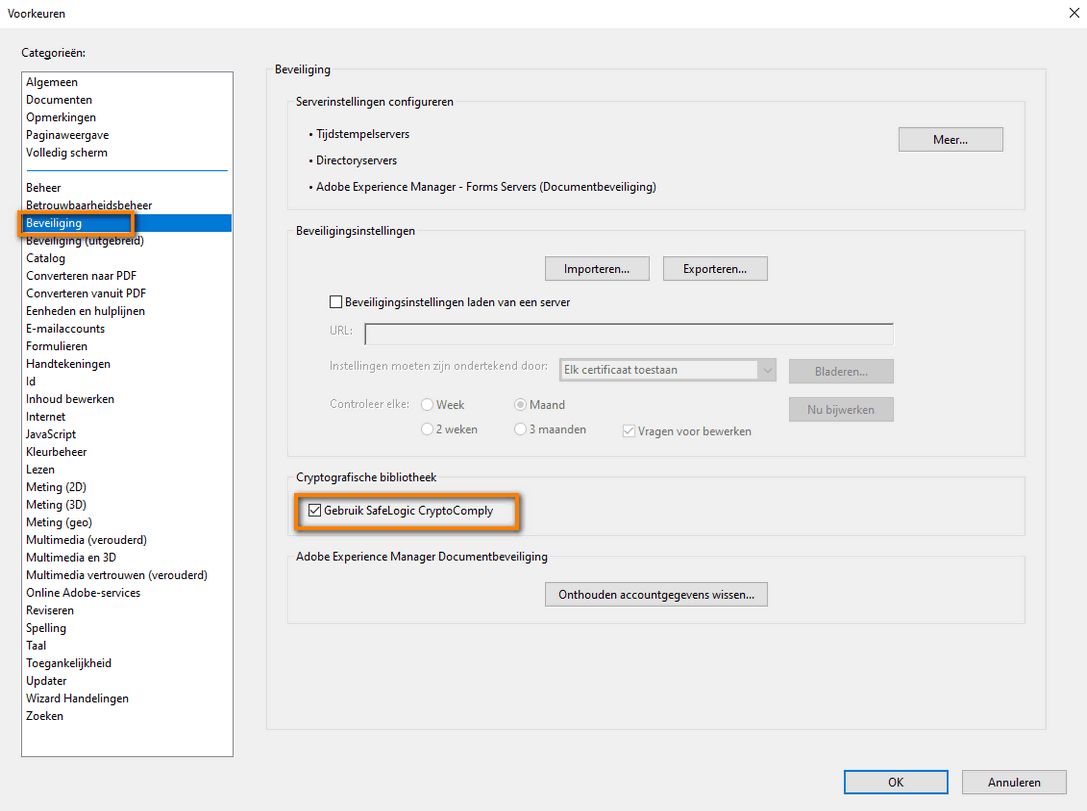The width and height of the screenshot is (1087, 811).
Task: Toggle the Vragen voor bewerken checkbox
Action: pos(628,430)
